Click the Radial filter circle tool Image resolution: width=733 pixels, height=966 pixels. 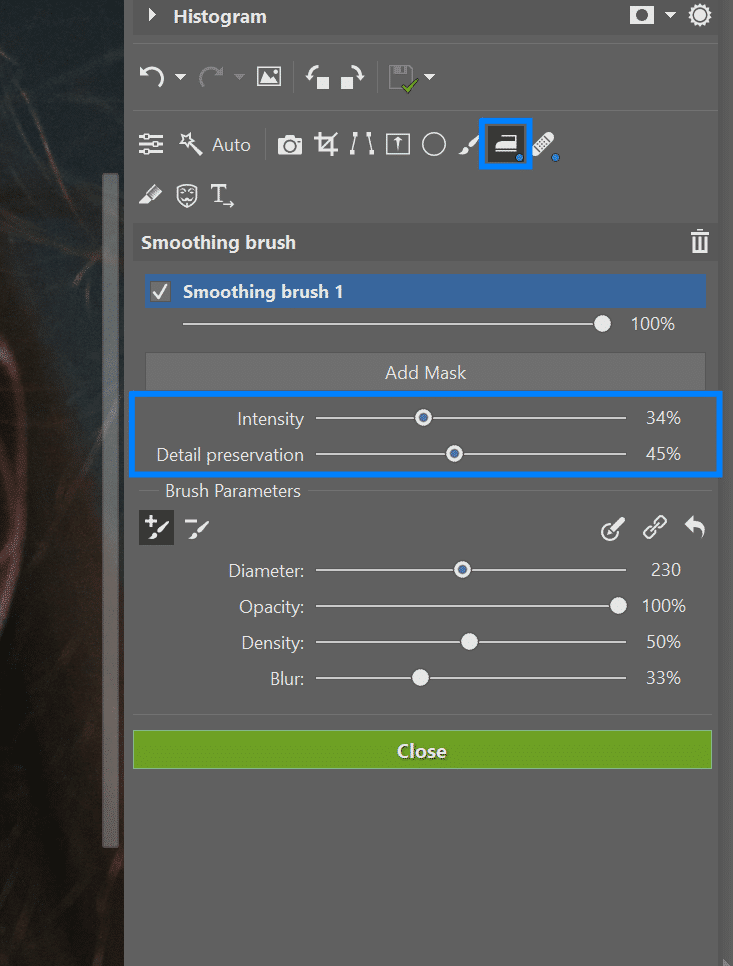[x=433, y=144]
